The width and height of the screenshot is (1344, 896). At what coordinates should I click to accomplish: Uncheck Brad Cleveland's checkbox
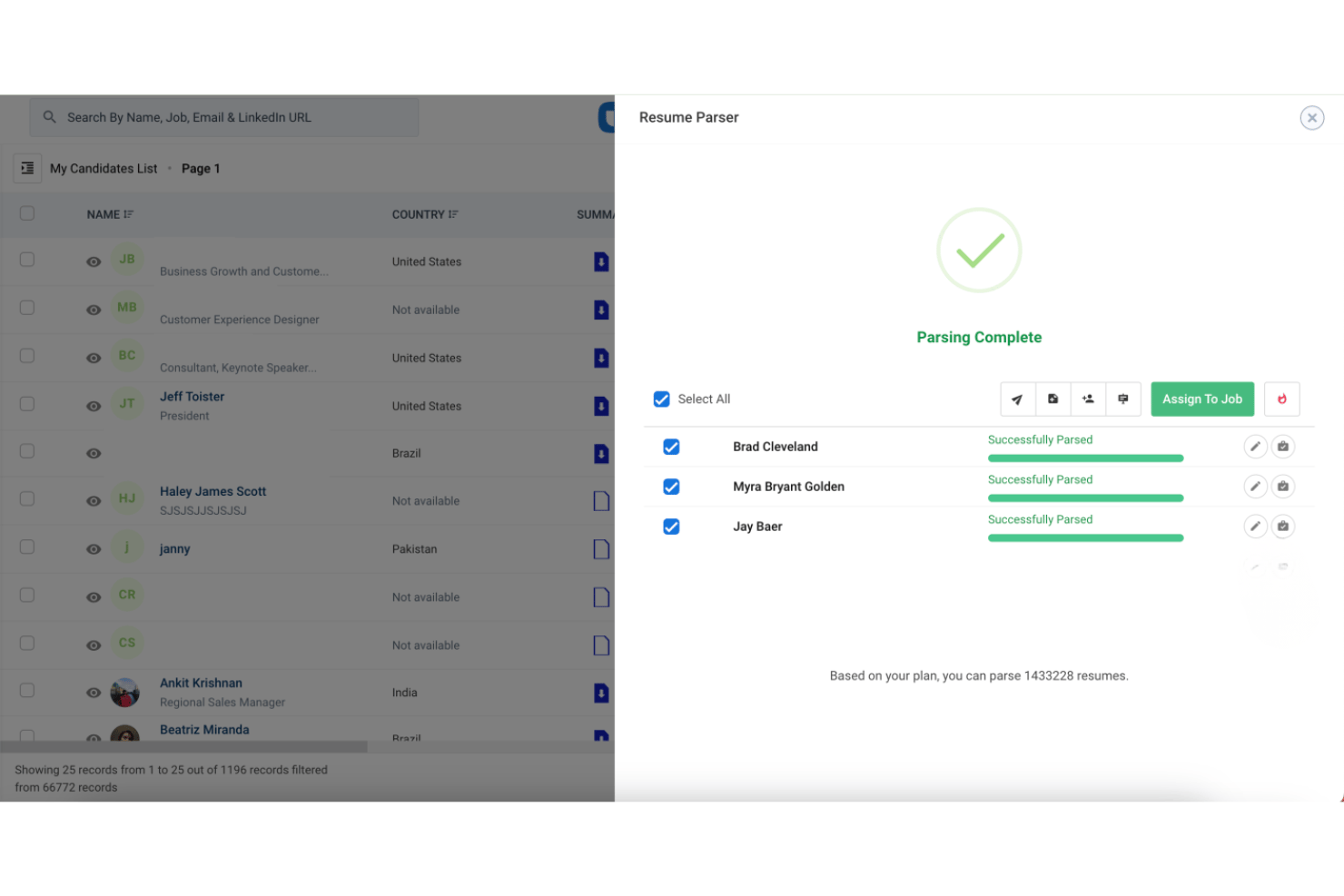click(x=671, y=447)
